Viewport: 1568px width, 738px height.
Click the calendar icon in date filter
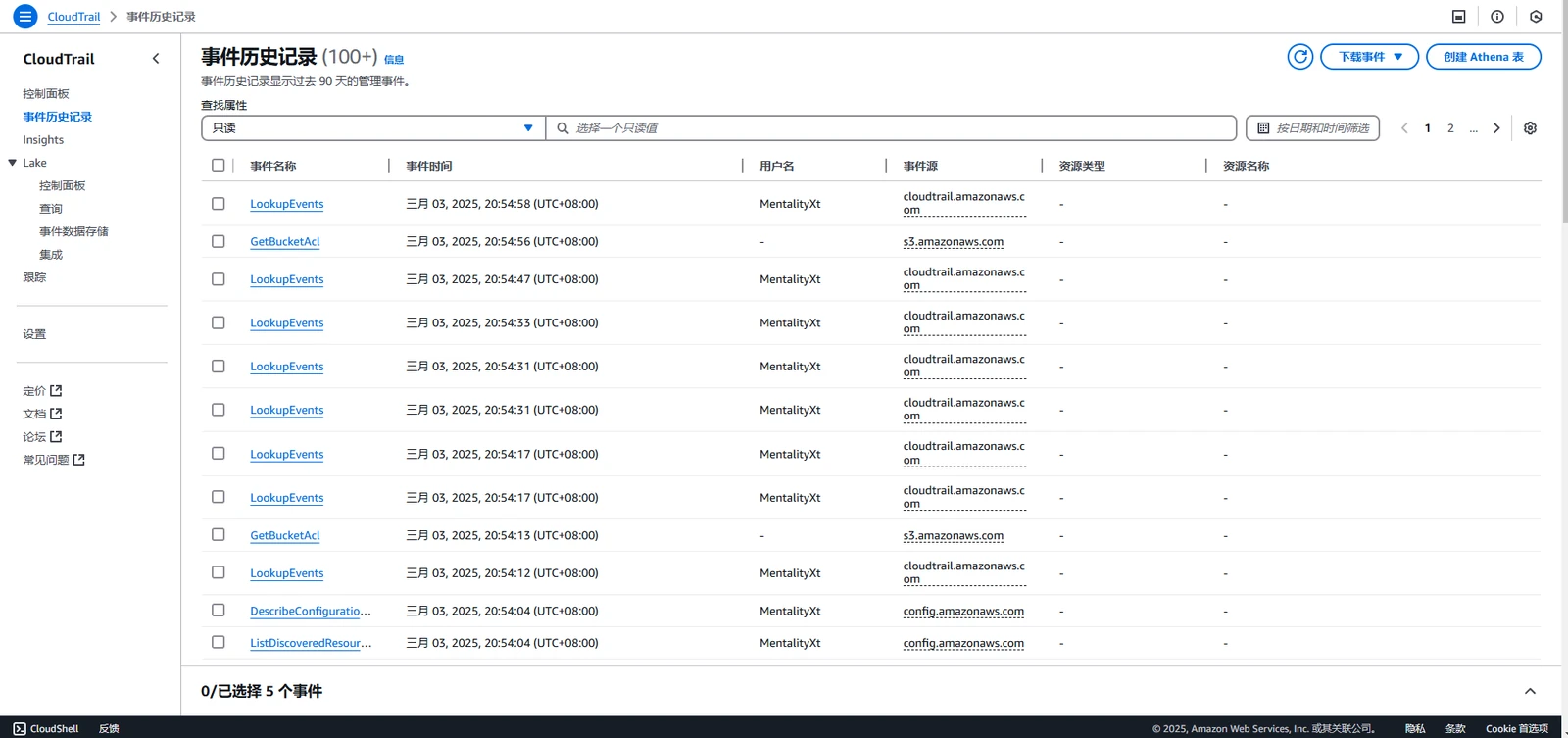pyautogui.click(x=1263, y=128)
